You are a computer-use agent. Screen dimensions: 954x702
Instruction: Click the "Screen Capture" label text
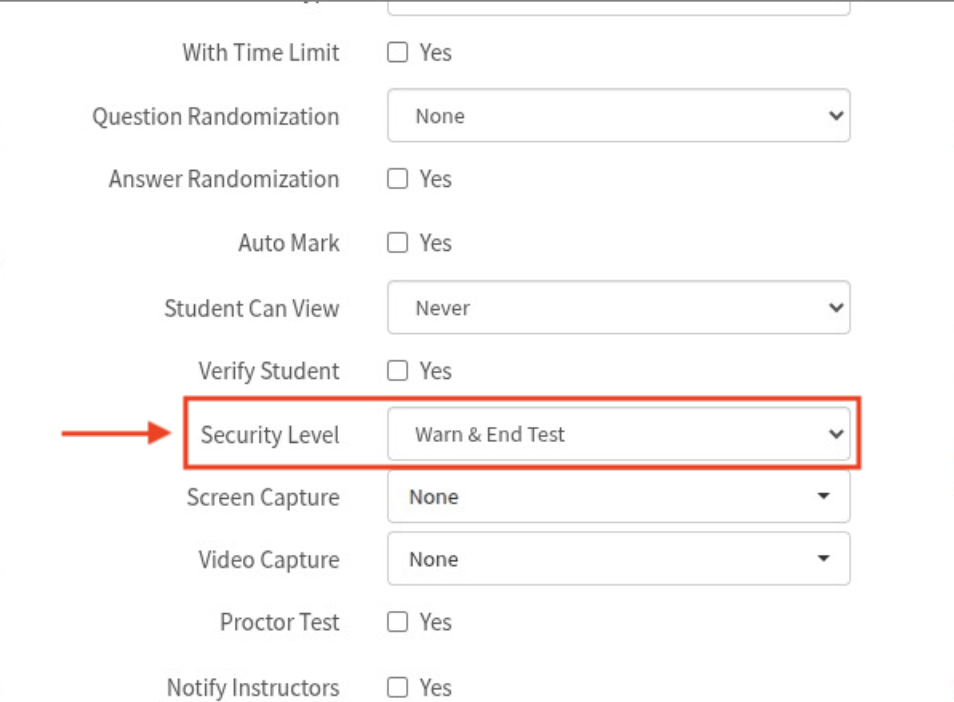(263, 497)
